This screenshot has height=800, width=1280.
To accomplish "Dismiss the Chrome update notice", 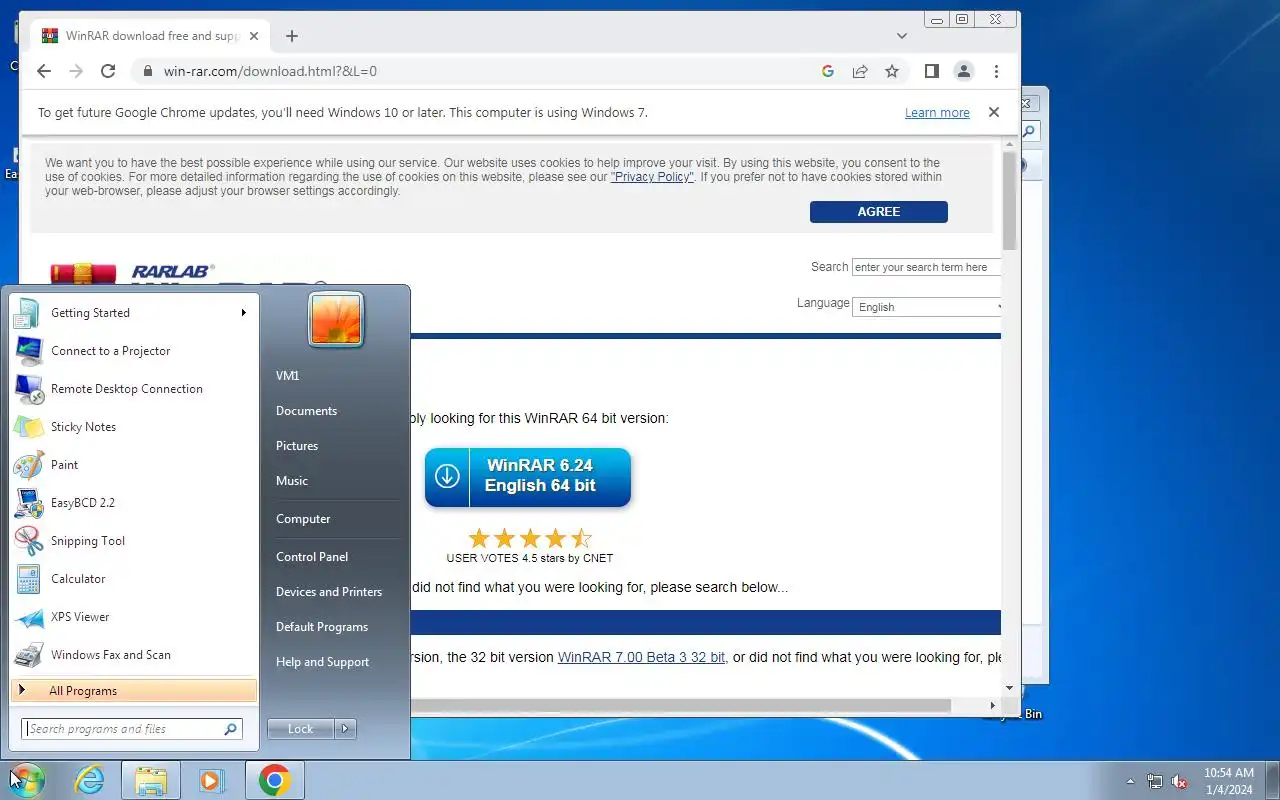I will (x=994, y=112).
